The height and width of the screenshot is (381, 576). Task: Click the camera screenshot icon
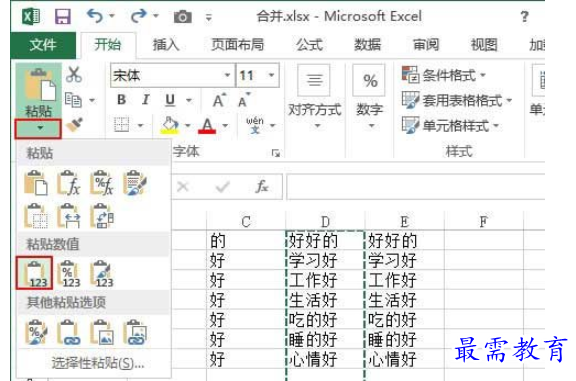tap(183, 17)
